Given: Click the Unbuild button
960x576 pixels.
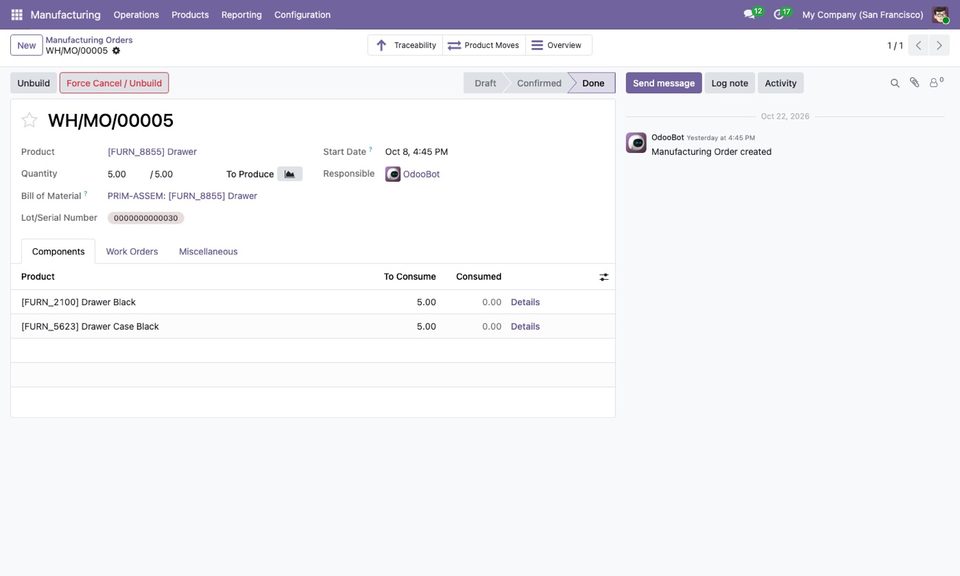Looking at the screenshot, I should point(34,83).
